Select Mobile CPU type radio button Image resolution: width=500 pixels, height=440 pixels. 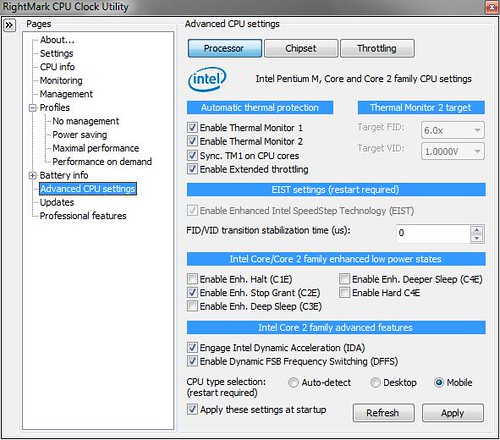click(x=439, y=383)
